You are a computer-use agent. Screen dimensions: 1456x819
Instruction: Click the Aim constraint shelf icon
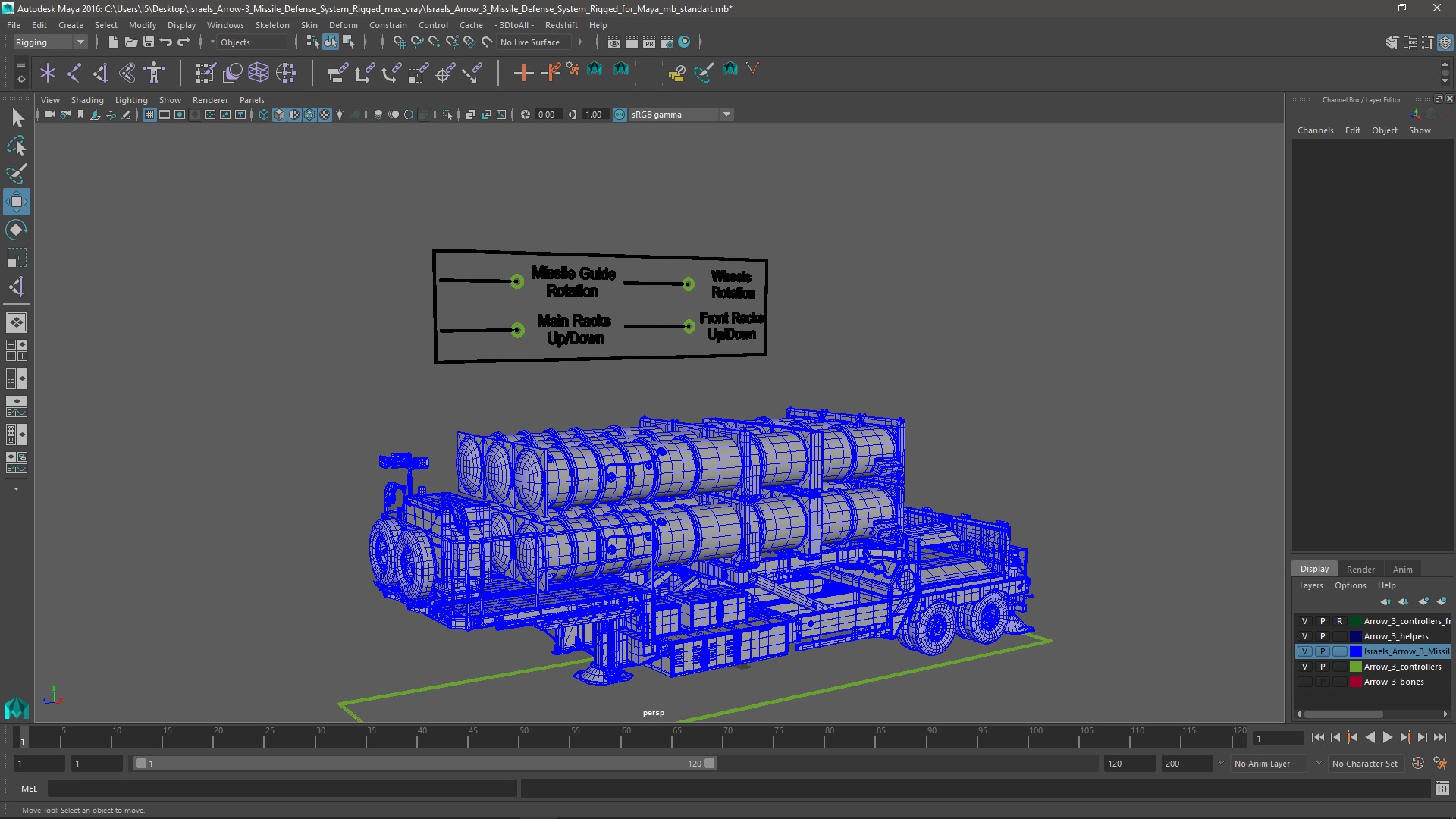tap(444, 73)
